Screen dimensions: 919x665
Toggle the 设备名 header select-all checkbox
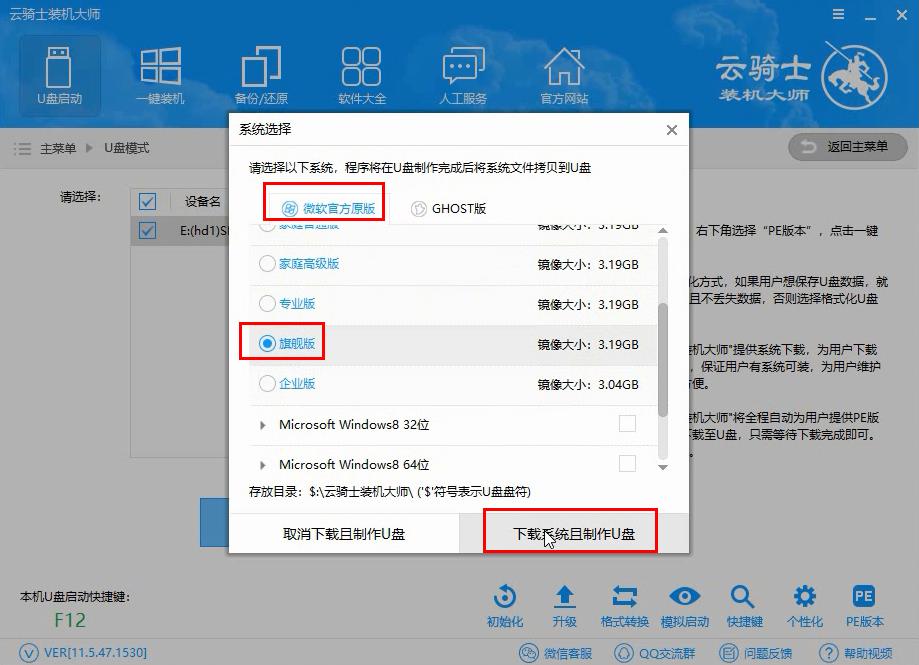[x=148, y=202]
